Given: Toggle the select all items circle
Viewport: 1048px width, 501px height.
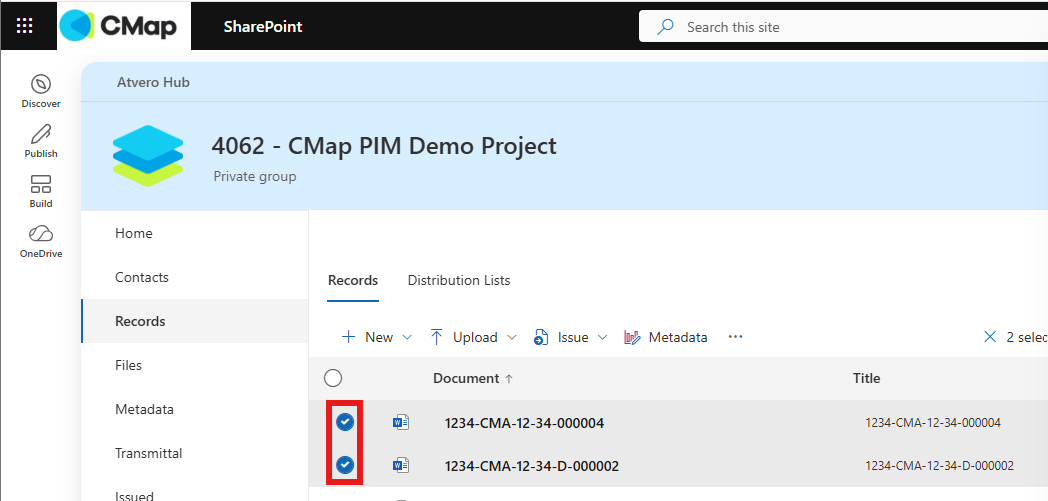Looking at the screenshot, I should 333,379.
